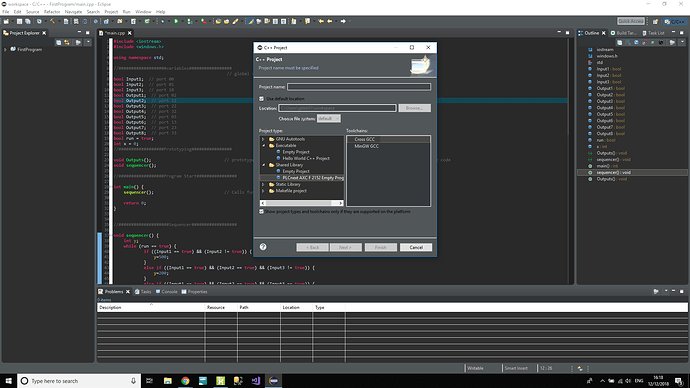Open the Outline View Menu dropdown
This screenshot has width=690, height=388.
(682, 42)
